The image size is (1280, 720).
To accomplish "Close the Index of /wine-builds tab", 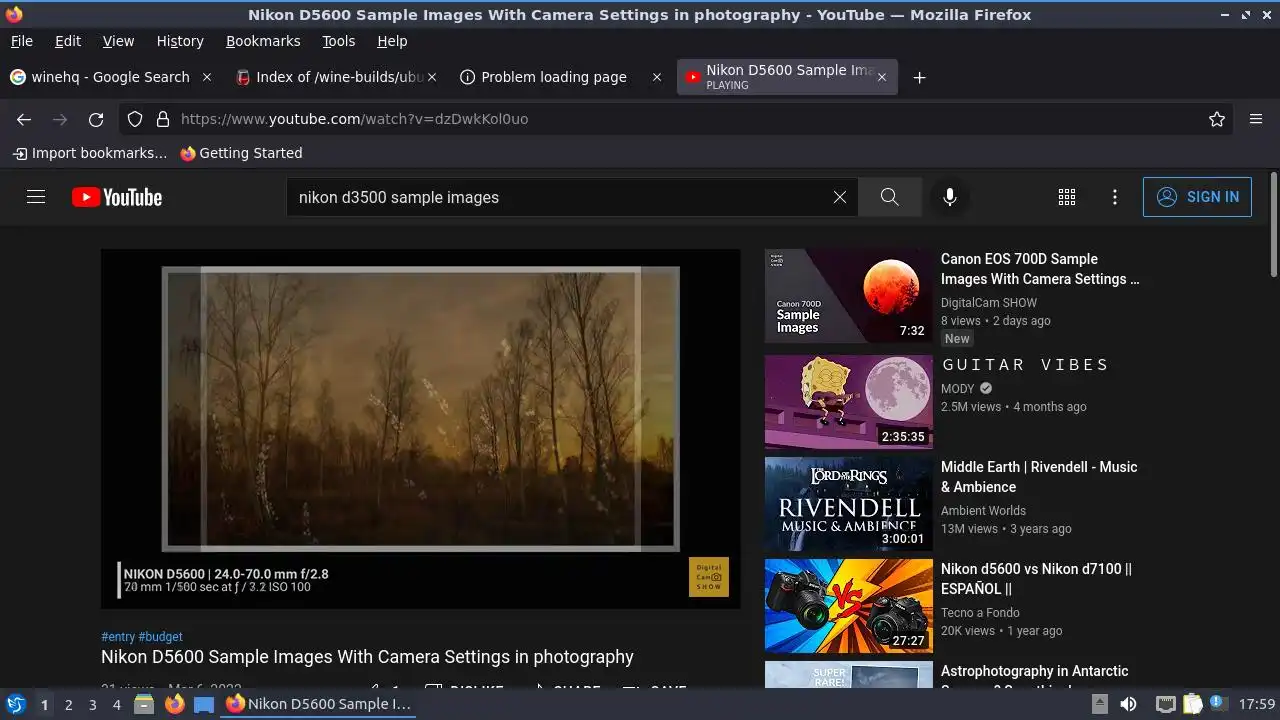I will tap(432, 77).
